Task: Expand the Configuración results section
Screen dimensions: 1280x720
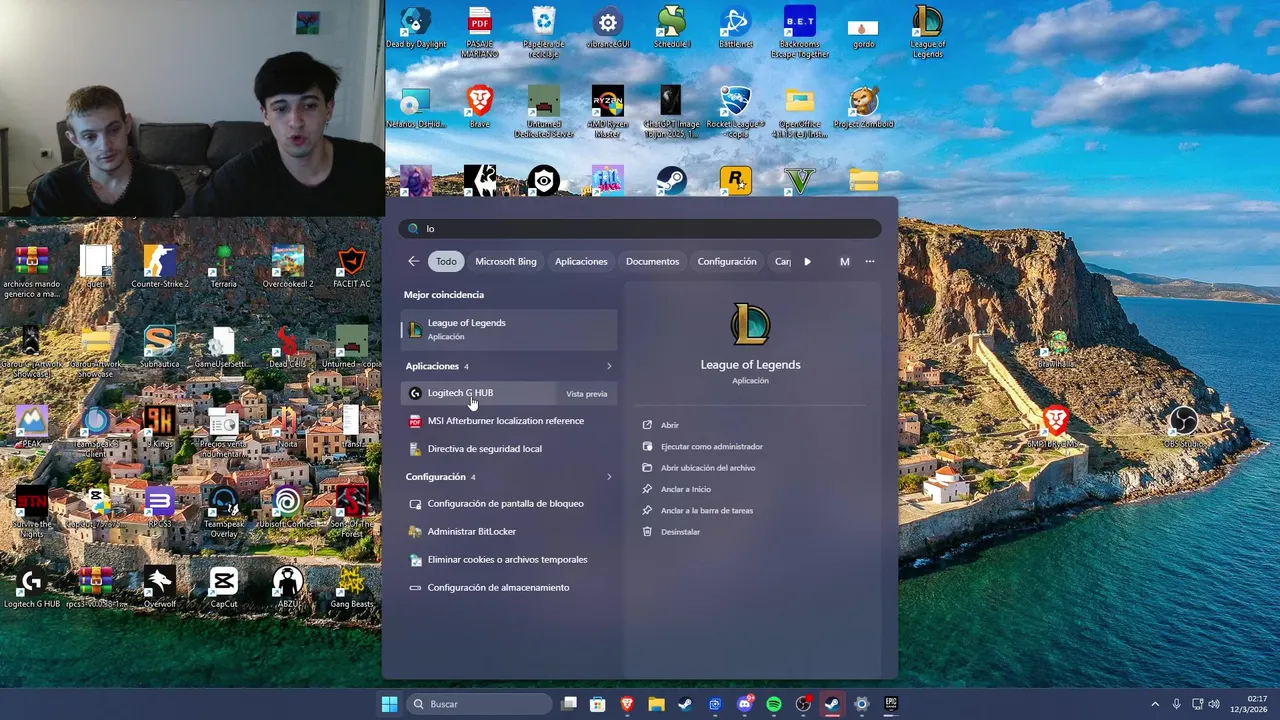Action: click(608, 477)
